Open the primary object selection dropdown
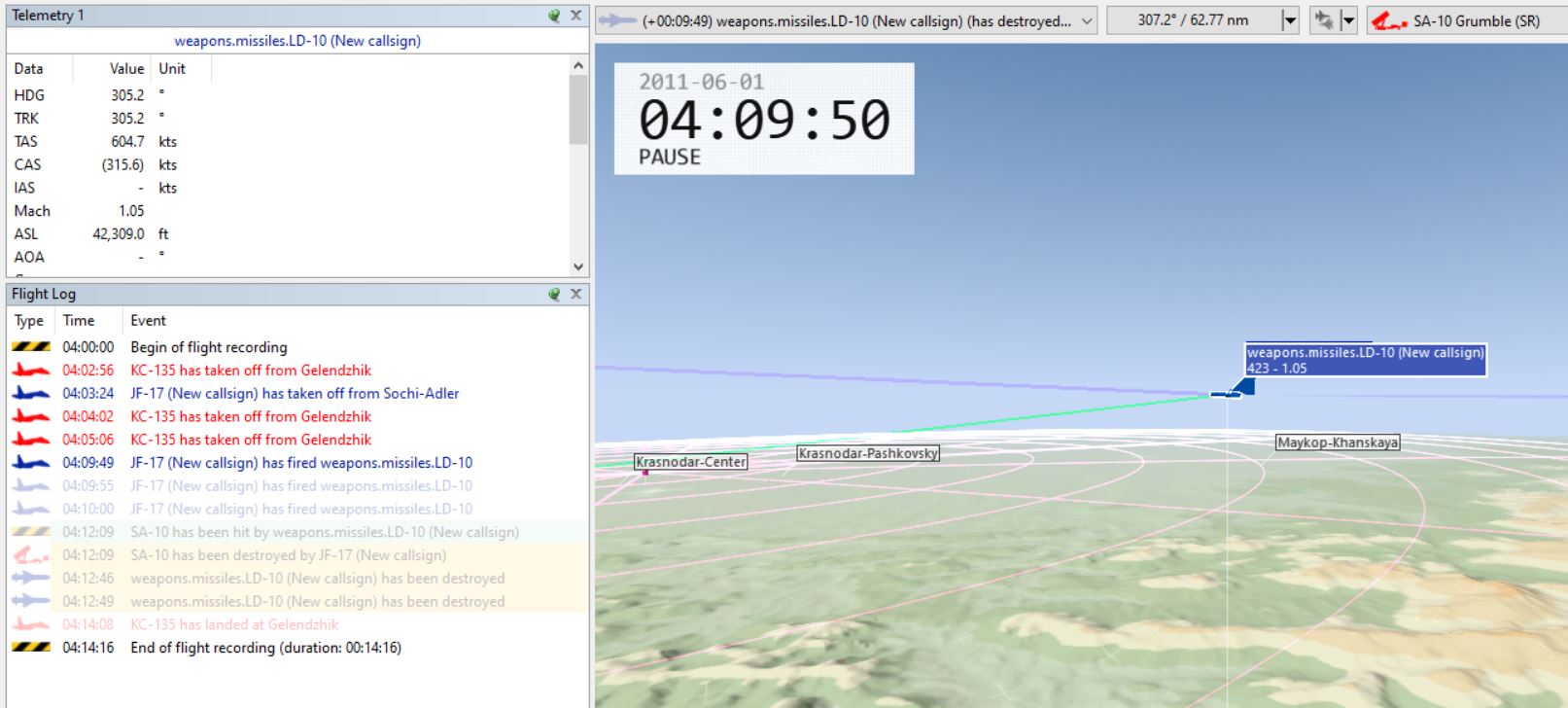This screenshot has width=1568, height=708. point(1087,20)
